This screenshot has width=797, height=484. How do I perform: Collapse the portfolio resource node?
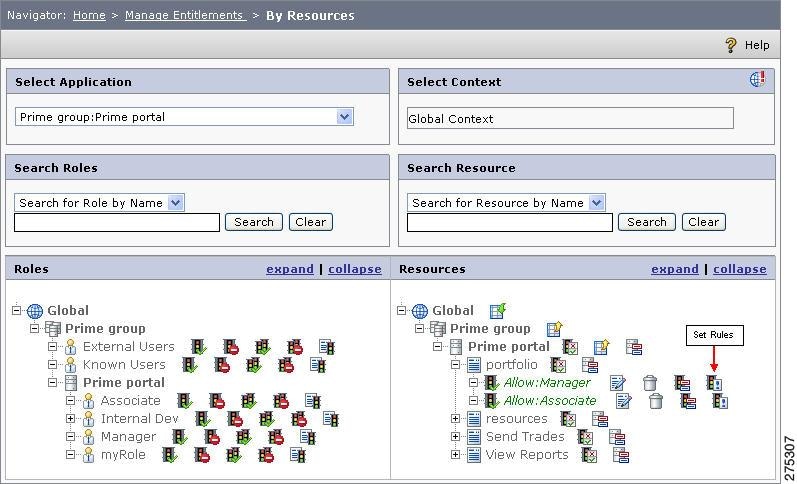click(455, 365)
